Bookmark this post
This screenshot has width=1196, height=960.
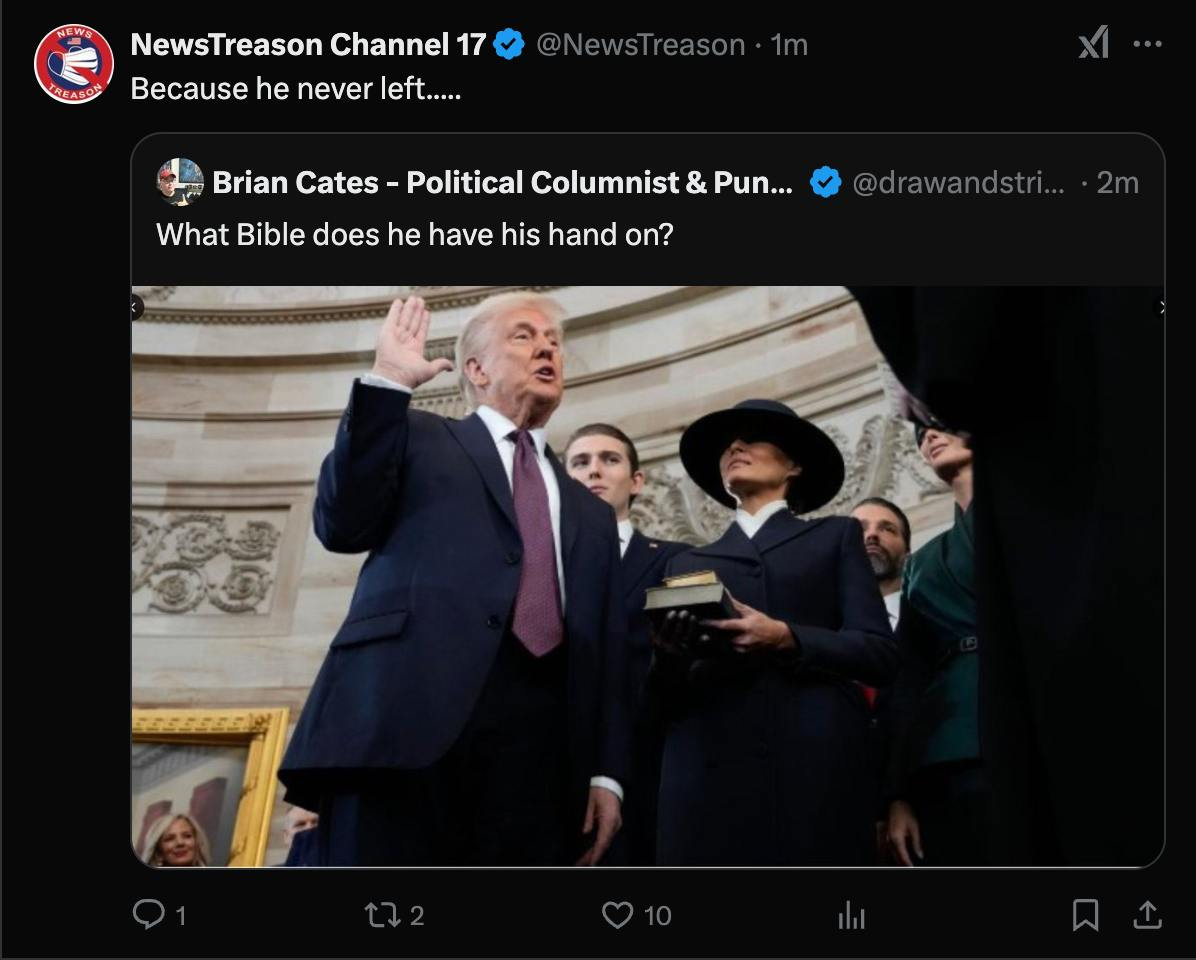click(x=1085, y=914)
